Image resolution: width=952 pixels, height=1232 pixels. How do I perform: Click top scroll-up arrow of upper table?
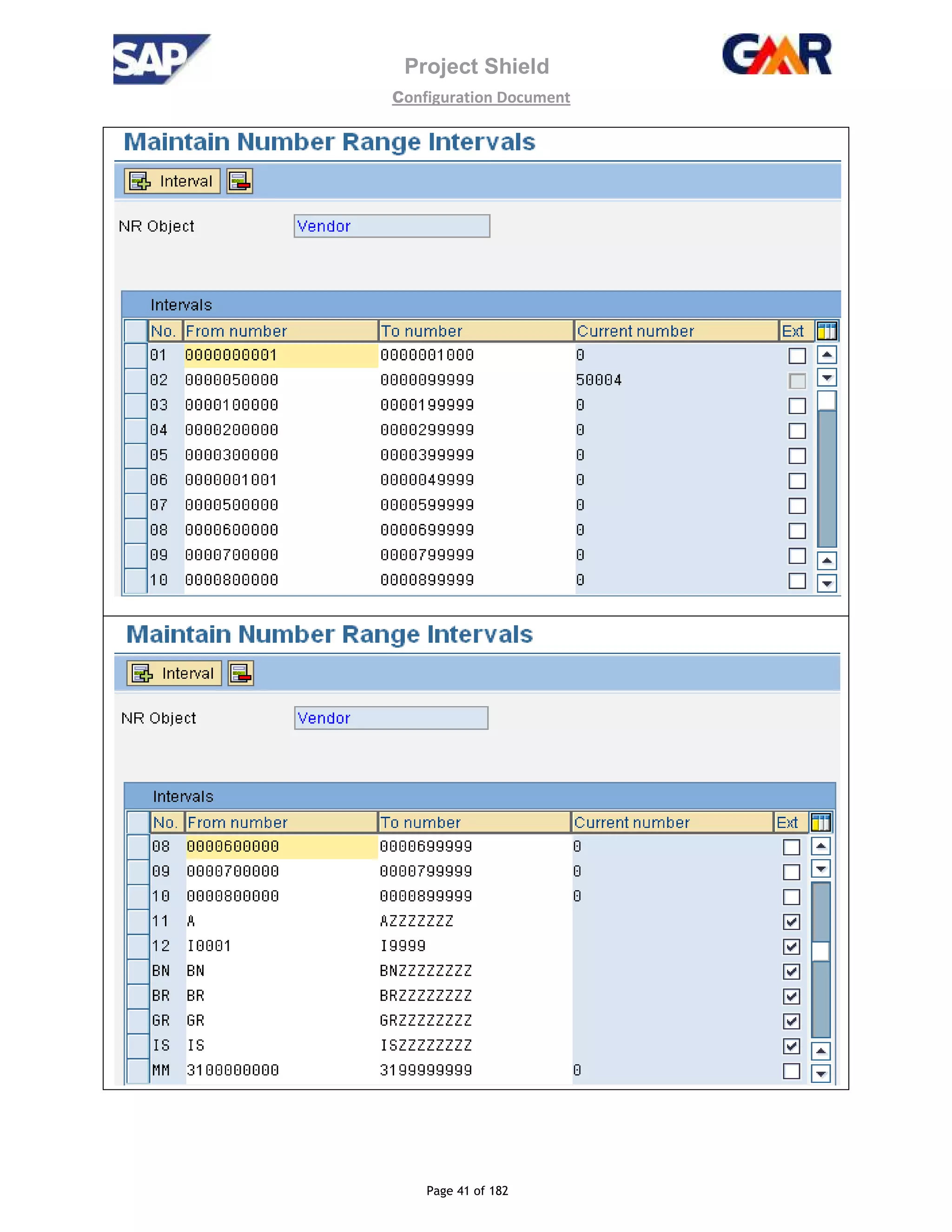click(x=827, y=355)
